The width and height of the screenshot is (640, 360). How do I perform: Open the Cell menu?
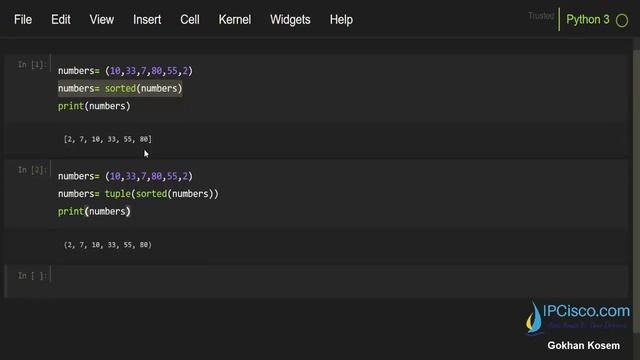point(190,20)
